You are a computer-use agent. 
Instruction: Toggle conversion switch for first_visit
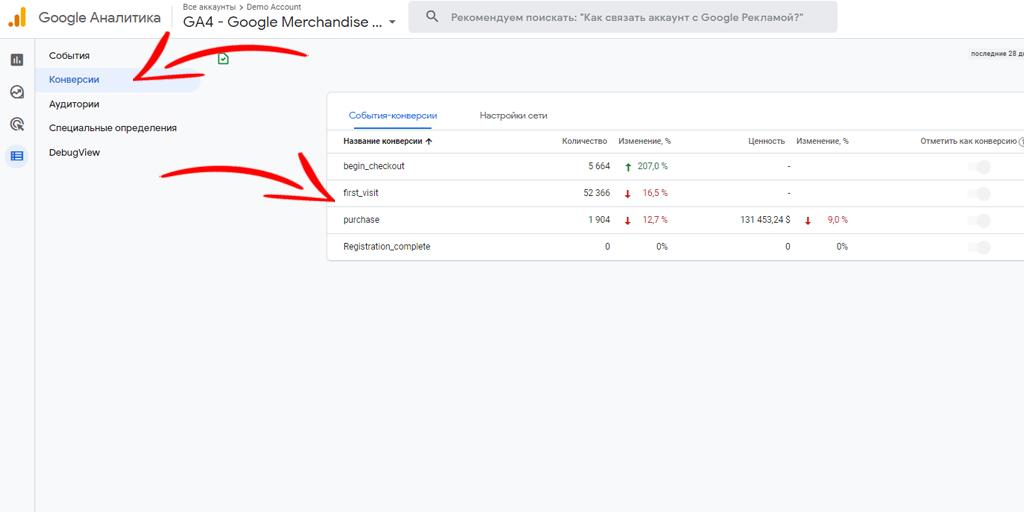980,193
